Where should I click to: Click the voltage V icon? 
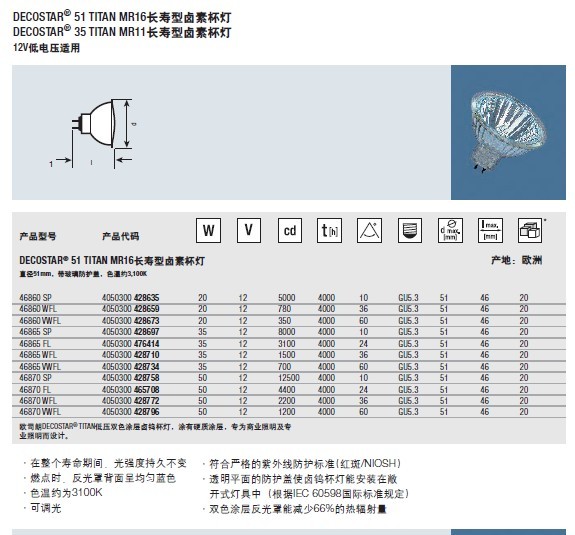tap(249, 230)
